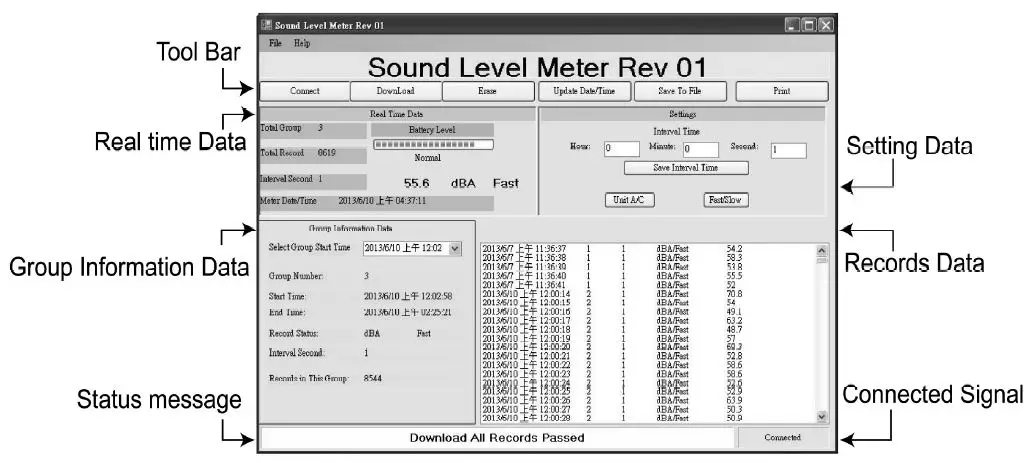Click the battery level progress bar
Viewport: 1029px width, 463px height.
pyautogui.click(x=433, y=144)
